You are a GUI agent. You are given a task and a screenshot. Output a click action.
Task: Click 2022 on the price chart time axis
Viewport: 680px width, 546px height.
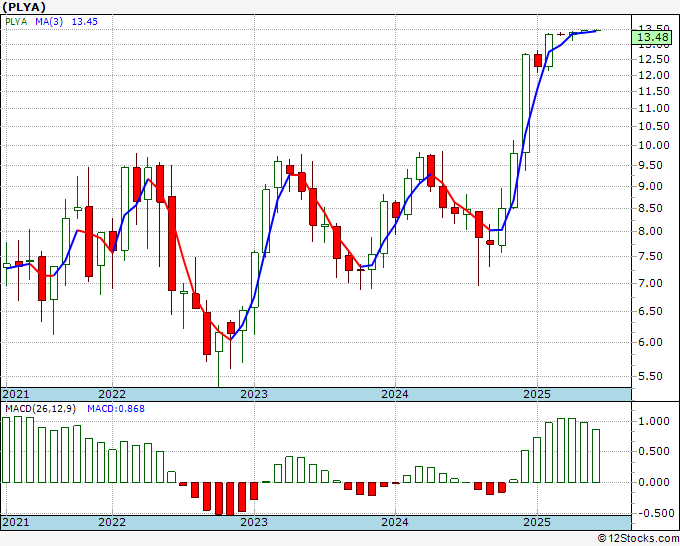(x=112, y=394)
